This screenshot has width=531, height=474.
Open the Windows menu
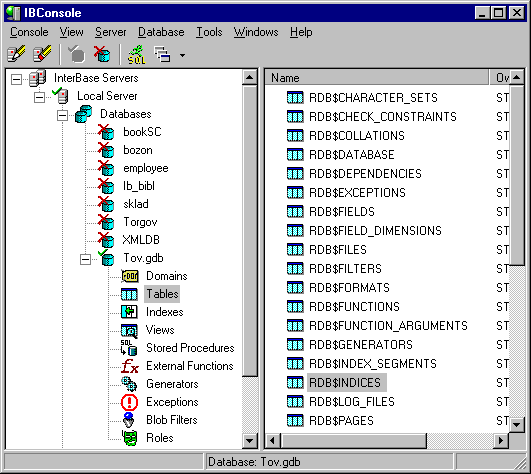click(x=256, y=32)
